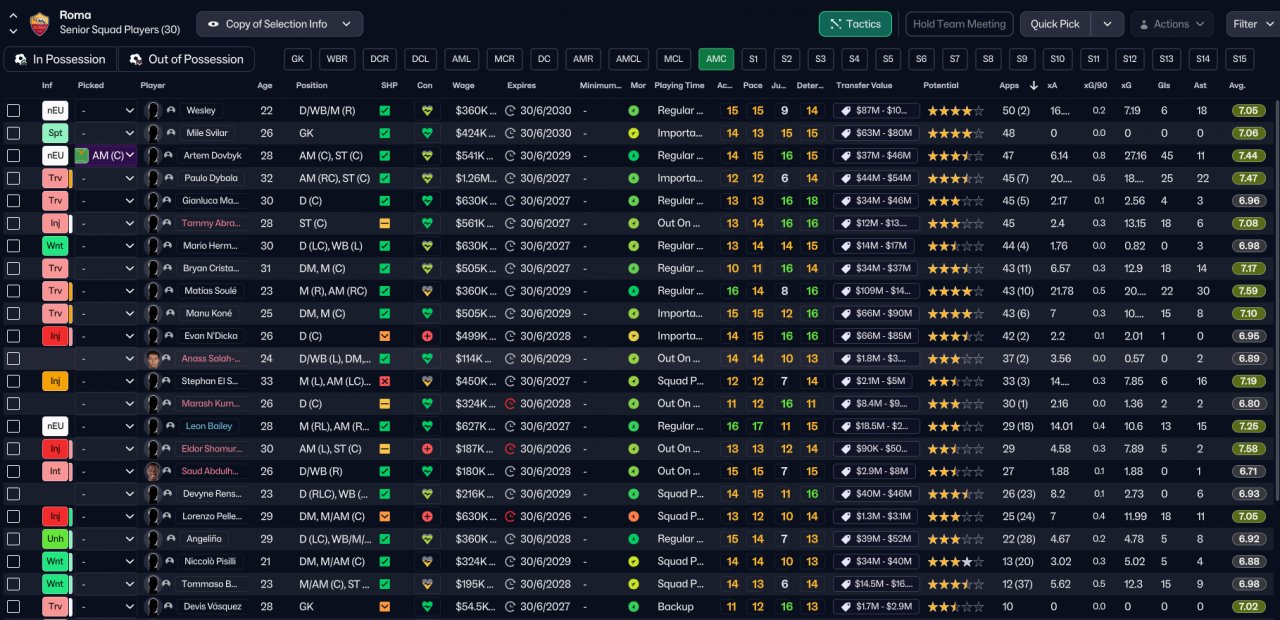This screenshot has width=1280, height=620.
Task: Open Paulo Dybala's Picked position dropdown
Action: point(107,178)
